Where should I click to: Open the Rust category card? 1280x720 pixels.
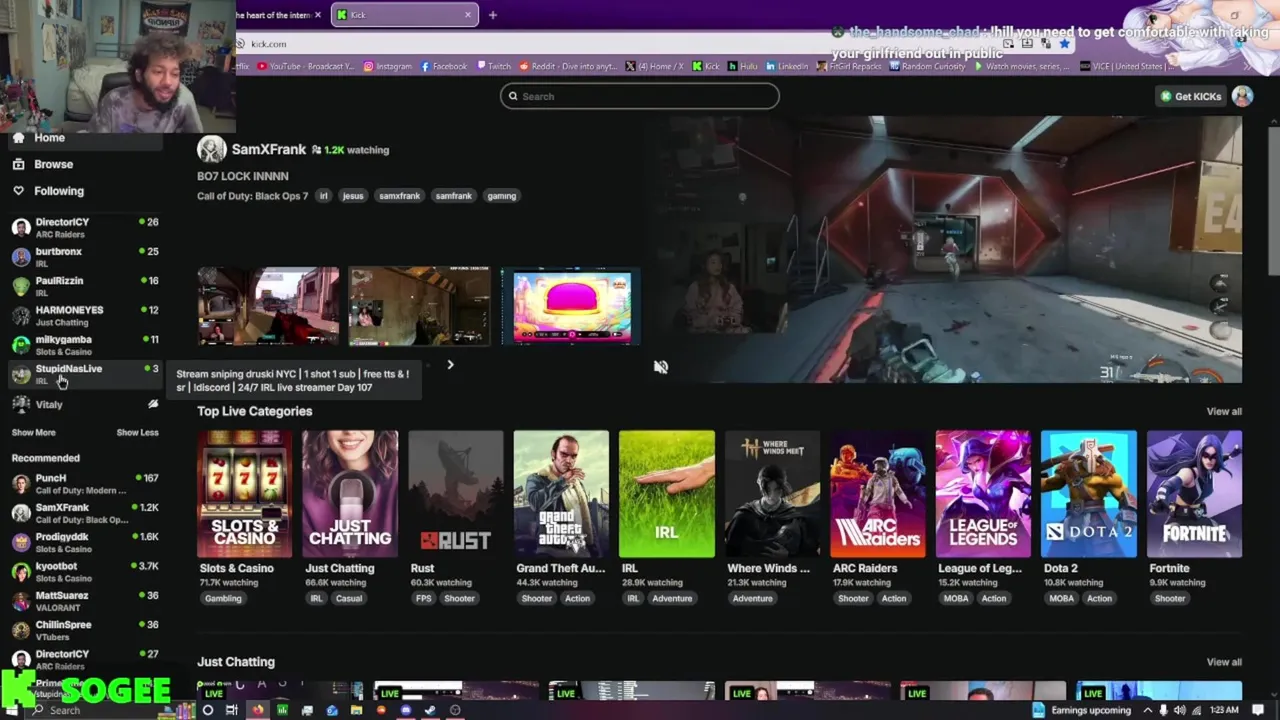455,494
